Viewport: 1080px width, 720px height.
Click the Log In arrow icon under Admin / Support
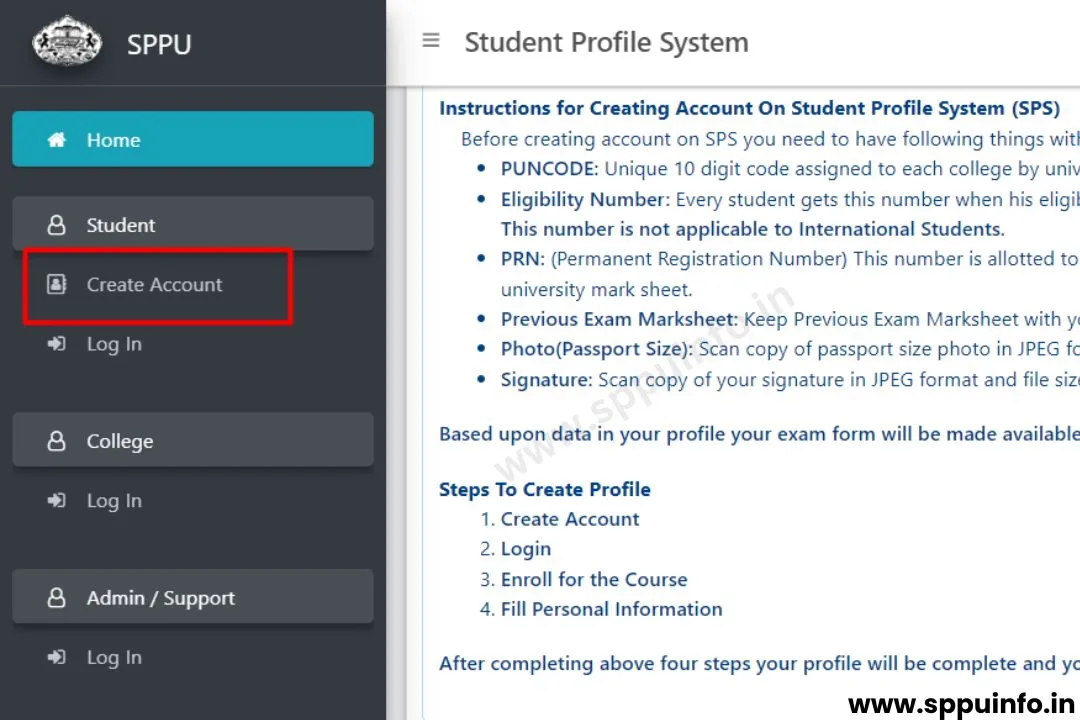click(x=57, y=657)
